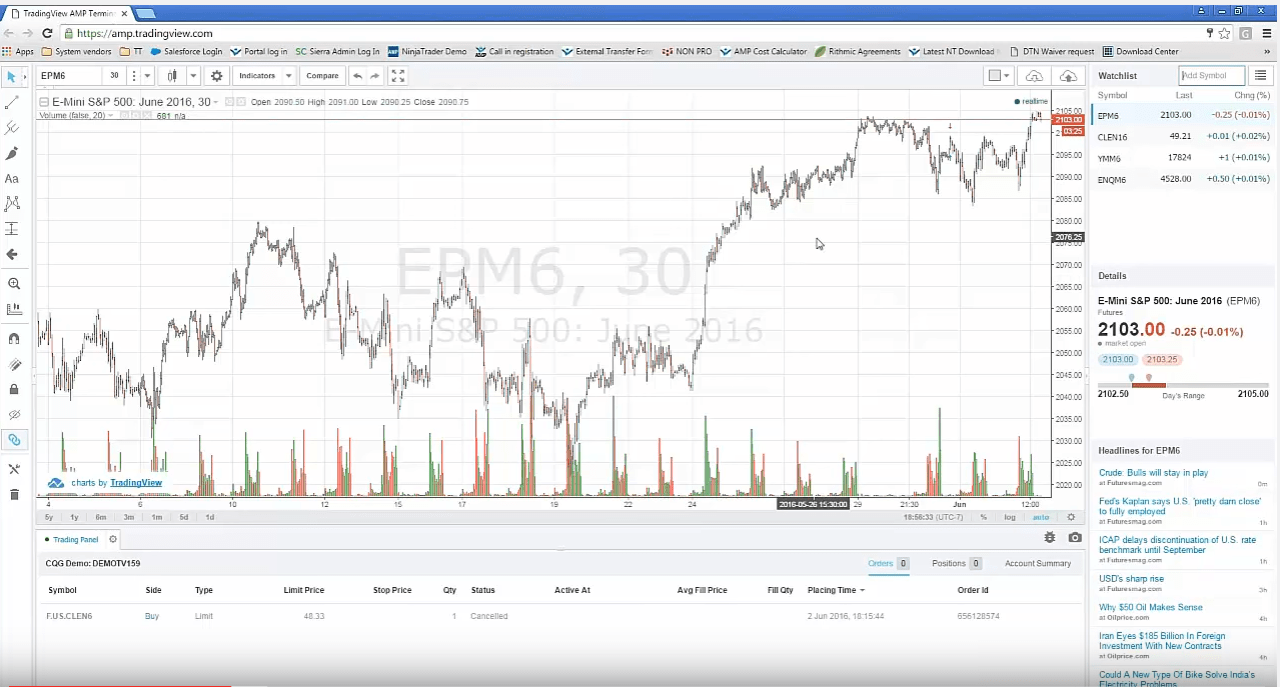
Task: Click the redo arrow
Action: click(375, 76)
